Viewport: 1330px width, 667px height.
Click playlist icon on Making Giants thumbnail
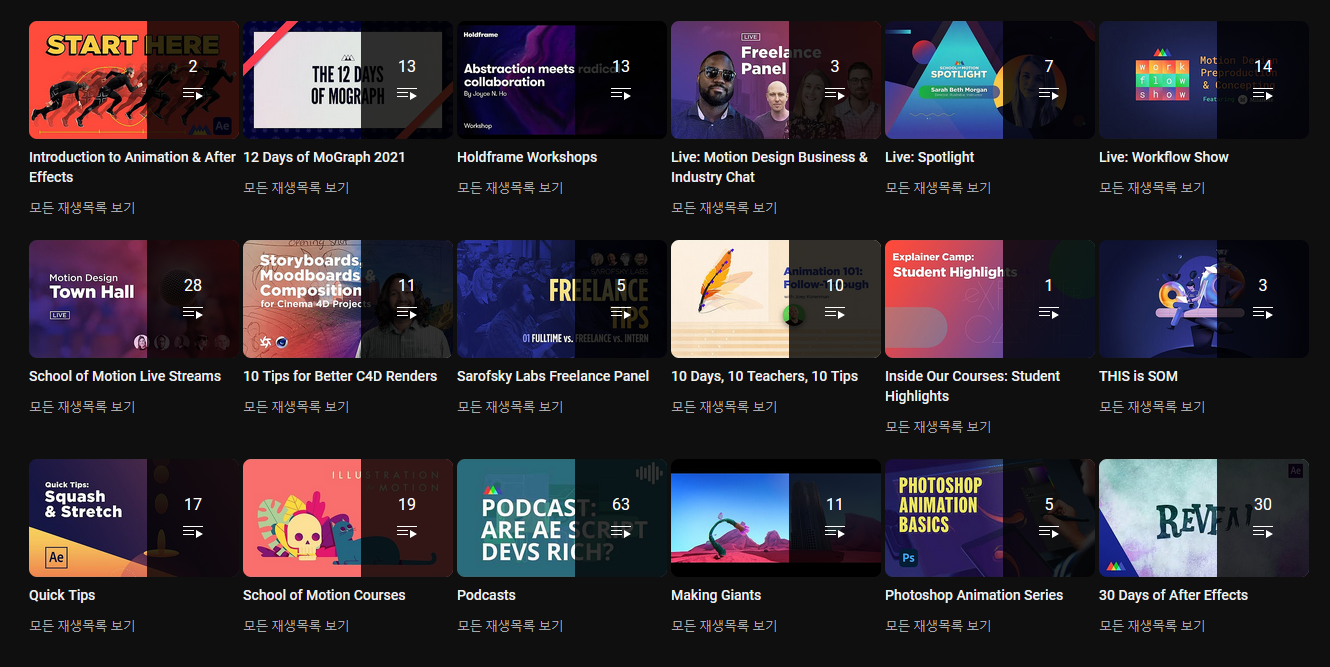click(835, 532)
